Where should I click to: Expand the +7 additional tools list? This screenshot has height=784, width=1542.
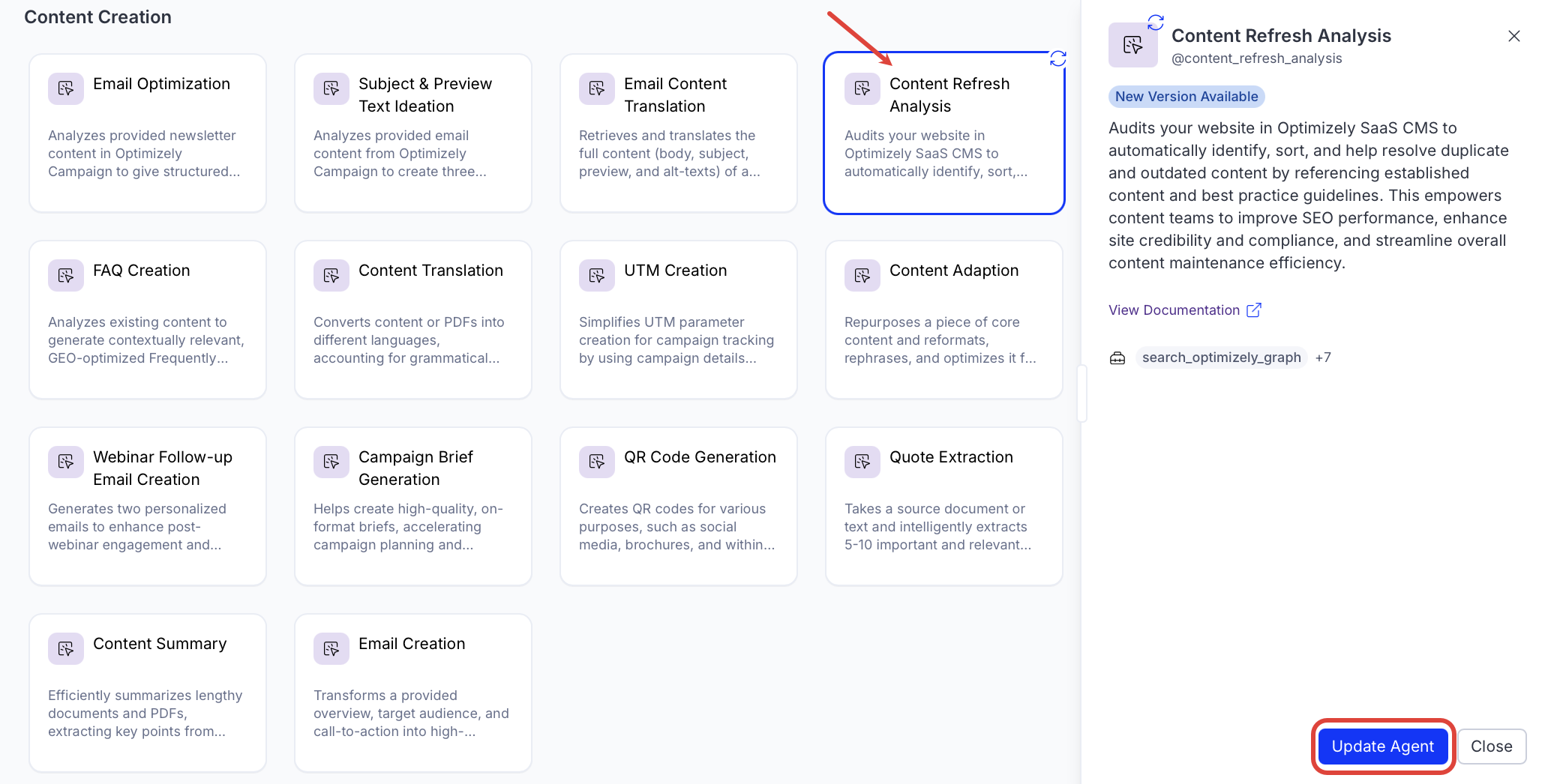click(x=1323, y=358)
